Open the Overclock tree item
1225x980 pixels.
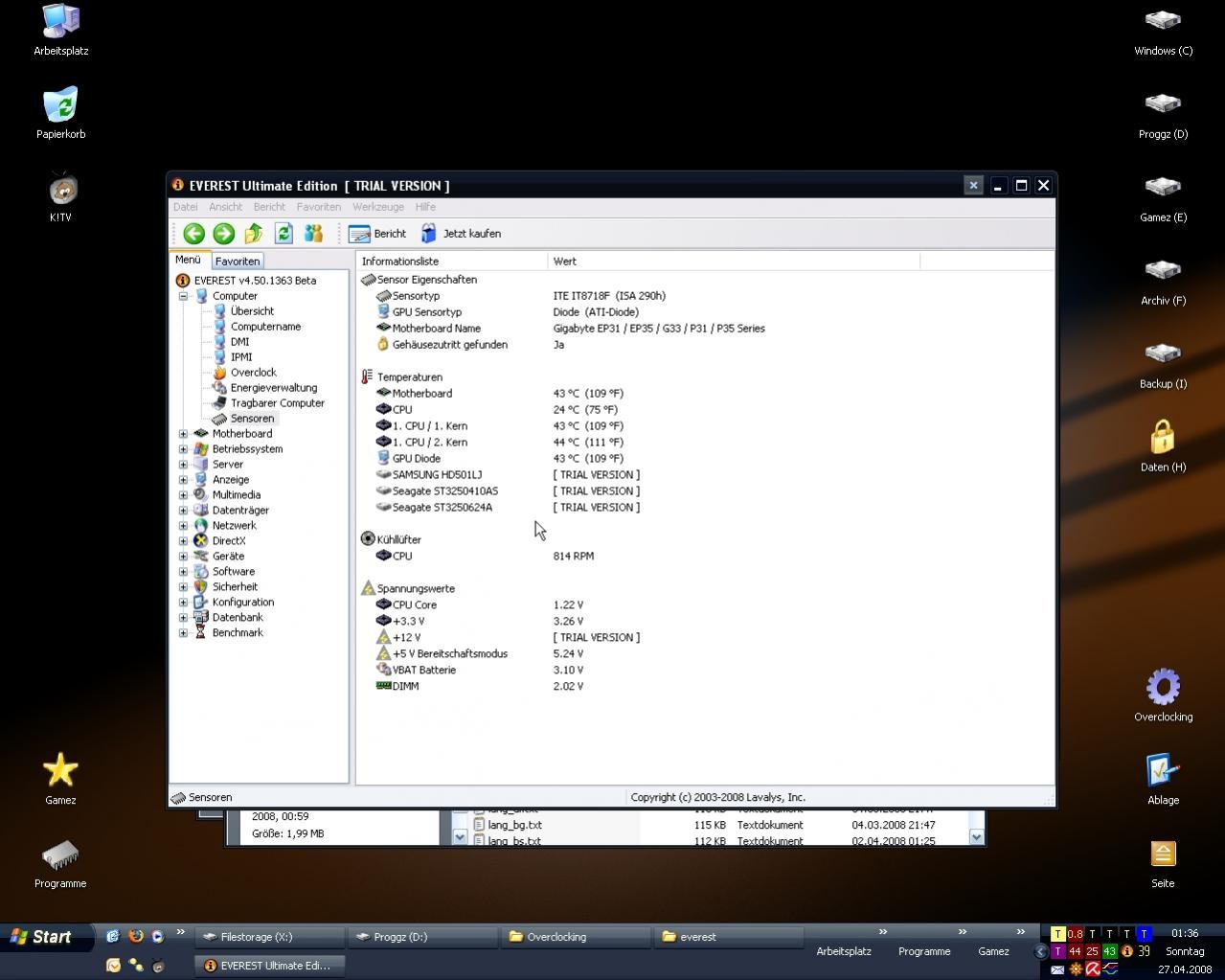click(253, 373)
